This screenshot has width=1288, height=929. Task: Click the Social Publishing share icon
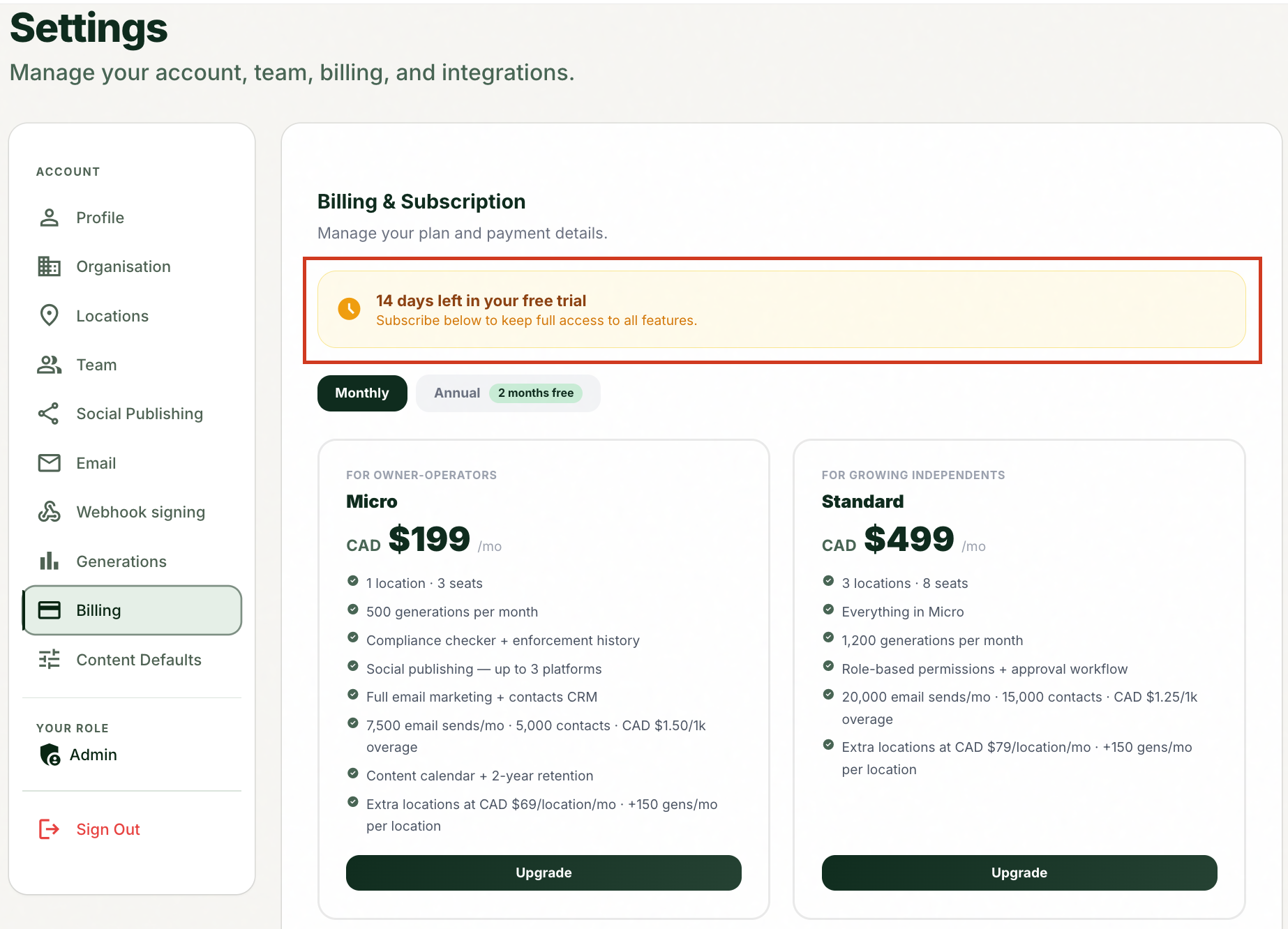[x=49, y=414]
